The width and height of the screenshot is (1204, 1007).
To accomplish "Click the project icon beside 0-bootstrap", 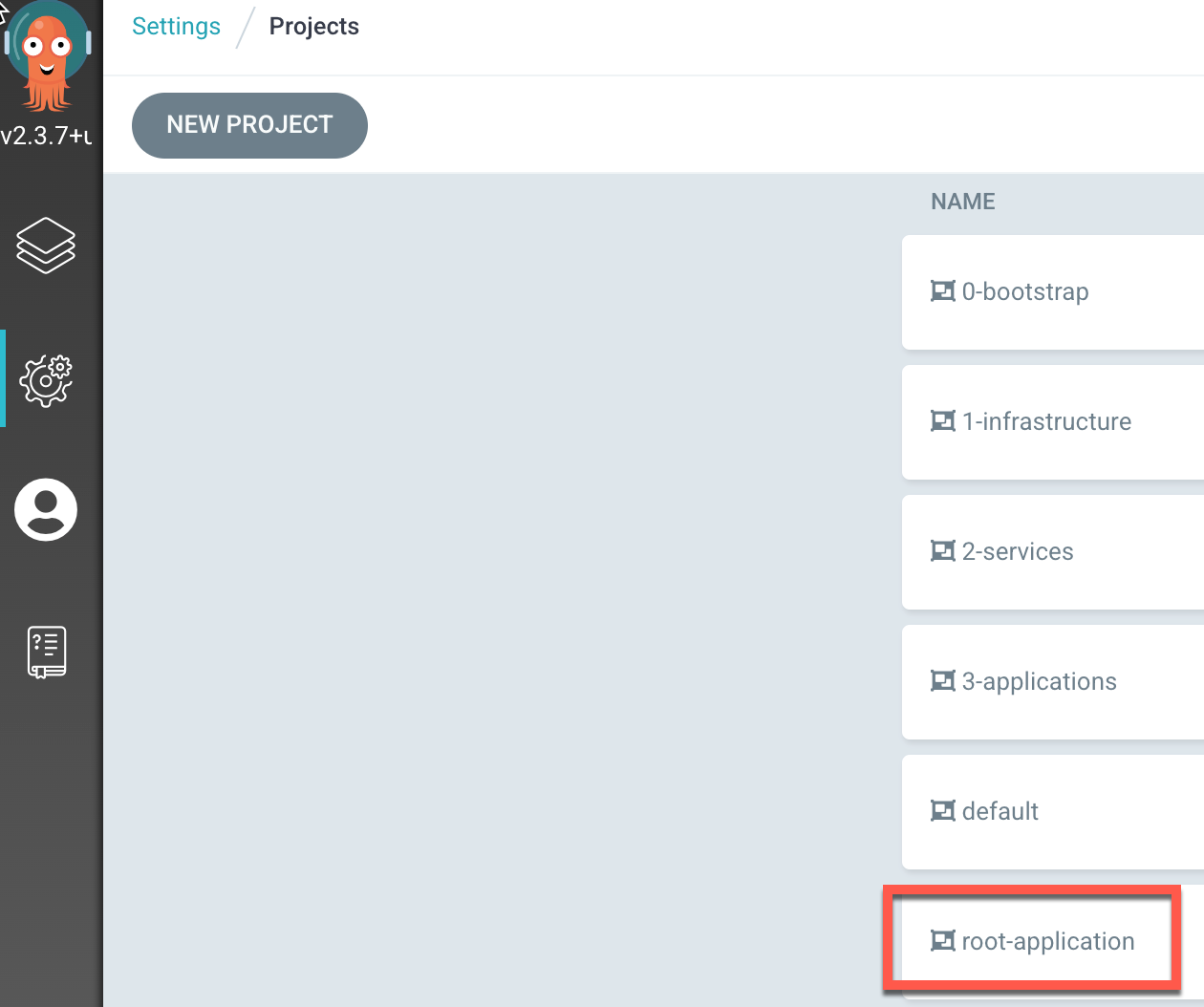I will click(x=943, y=290).
